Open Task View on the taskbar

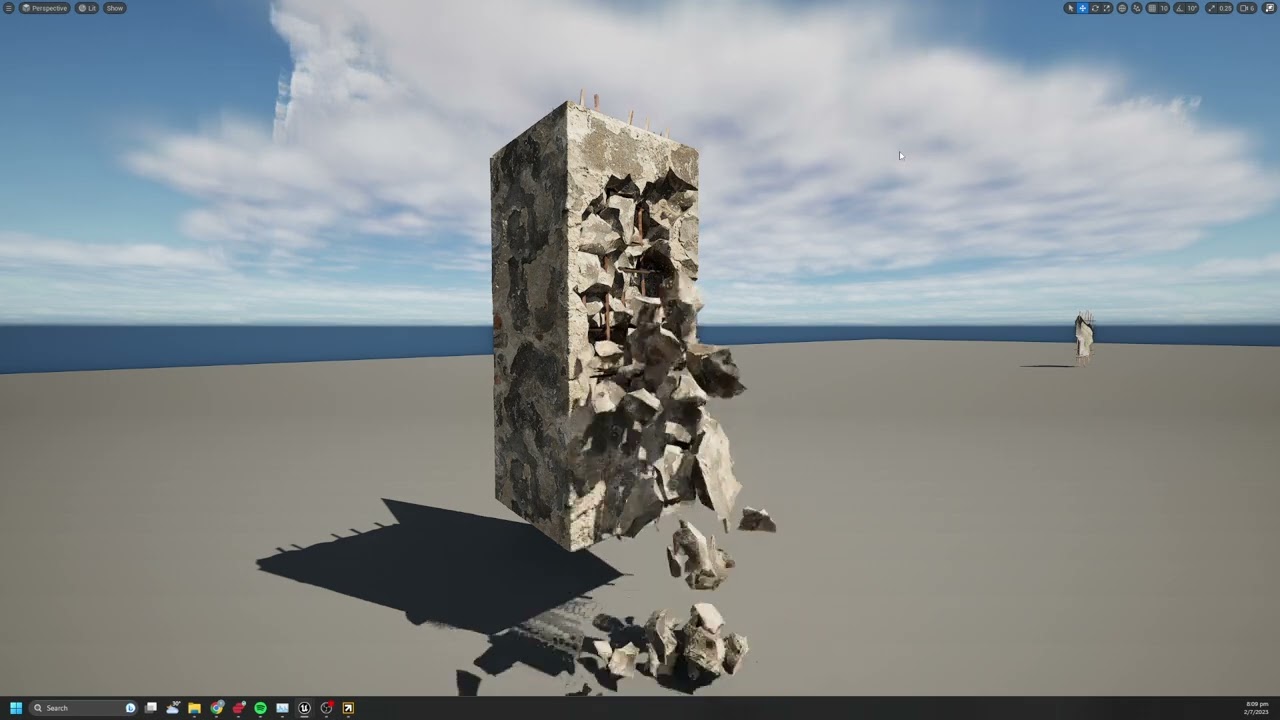click(151, 708)
